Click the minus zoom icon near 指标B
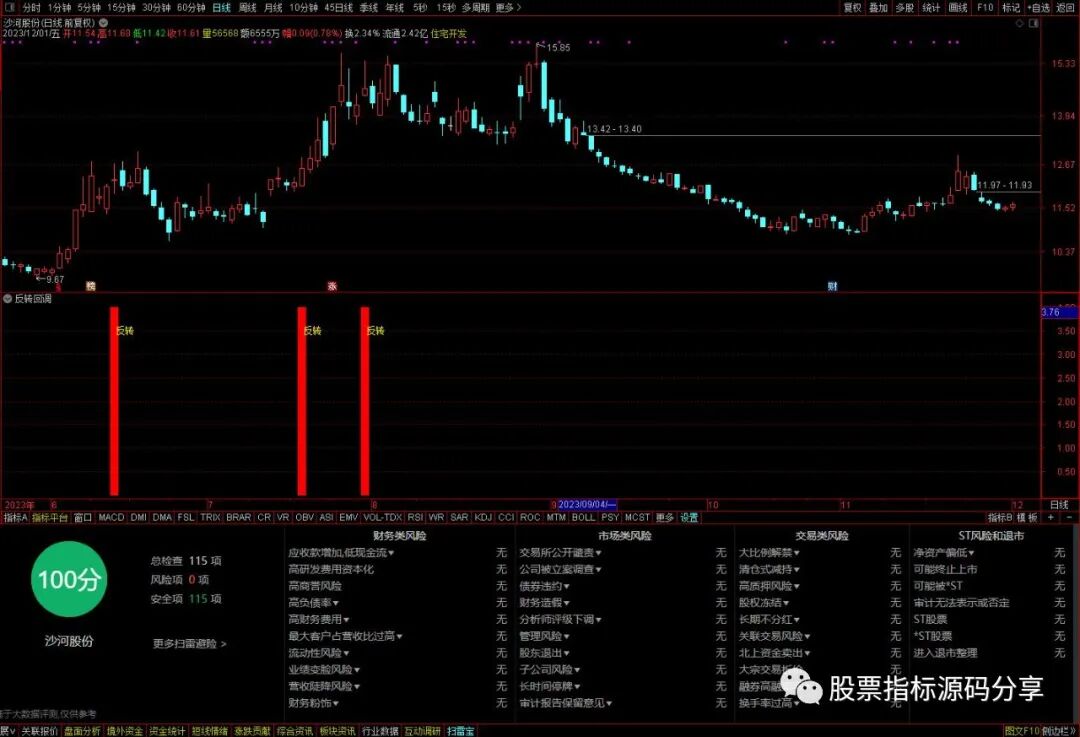This screenshot has width=1080, height=737. 1069,517
